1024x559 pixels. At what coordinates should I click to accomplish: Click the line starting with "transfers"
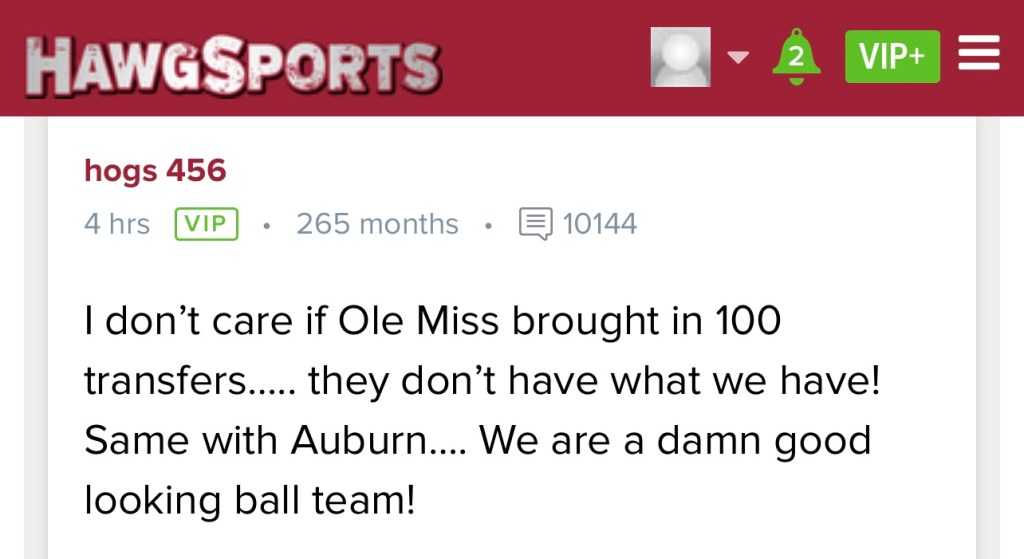tap(482, 381)
